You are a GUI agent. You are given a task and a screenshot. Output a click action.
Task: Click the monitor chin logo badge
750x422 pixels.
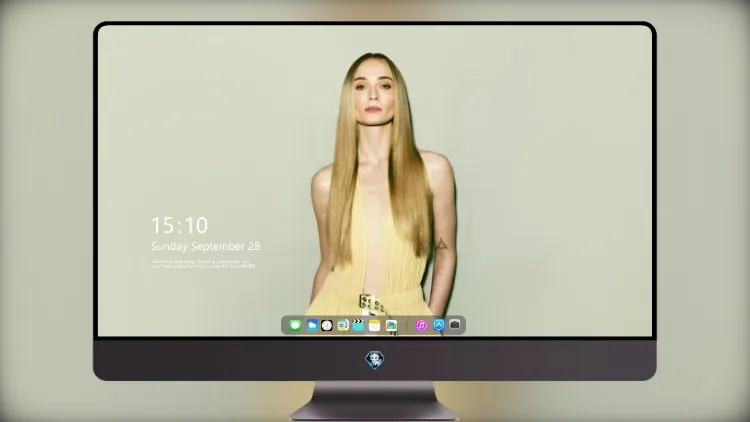coord(375,360)
